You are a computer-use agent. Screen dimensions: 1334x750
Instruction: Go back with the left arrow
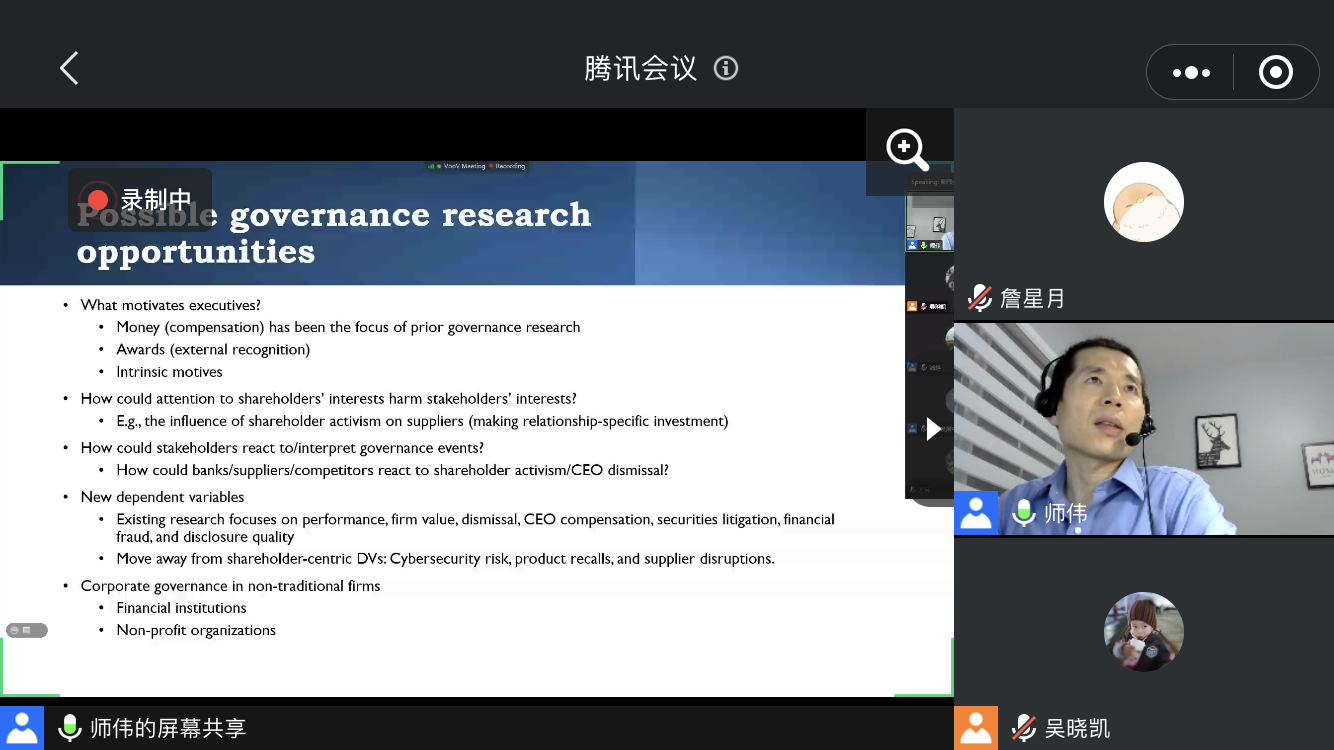pos(69,69)
